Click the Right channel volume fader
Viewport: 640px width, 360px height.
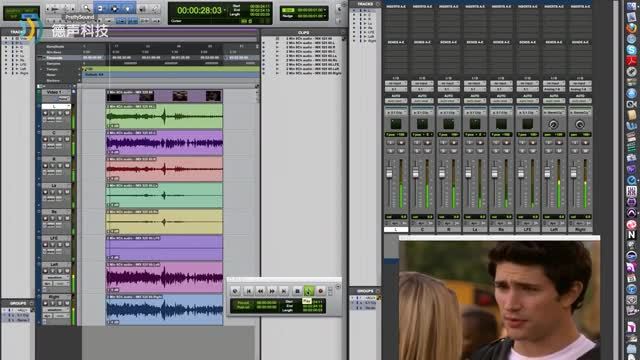point(573,173)
